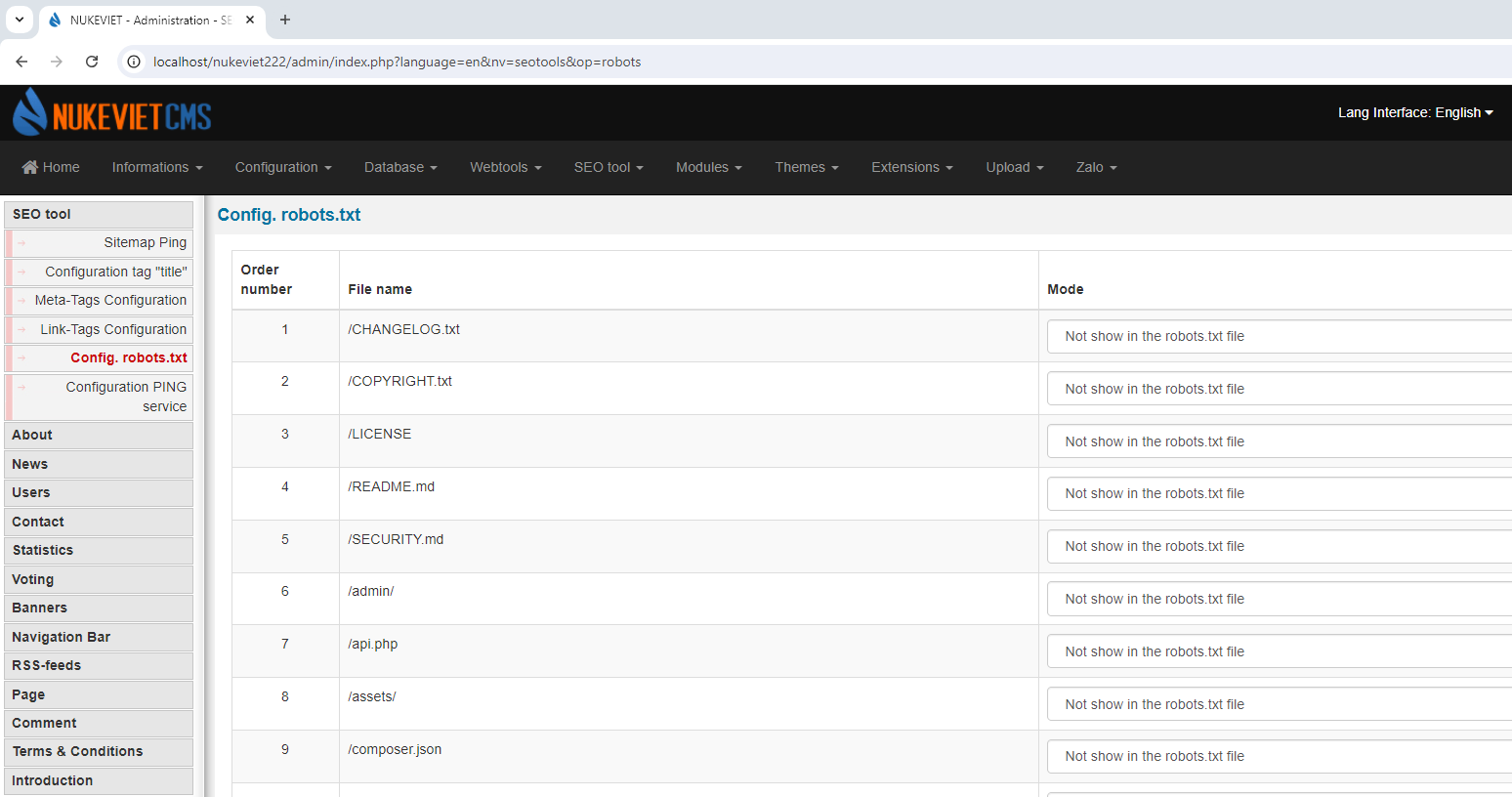Screen dimensions: 1512x797
Task: Expand the Extensions menu
Action: pos(912,167)
